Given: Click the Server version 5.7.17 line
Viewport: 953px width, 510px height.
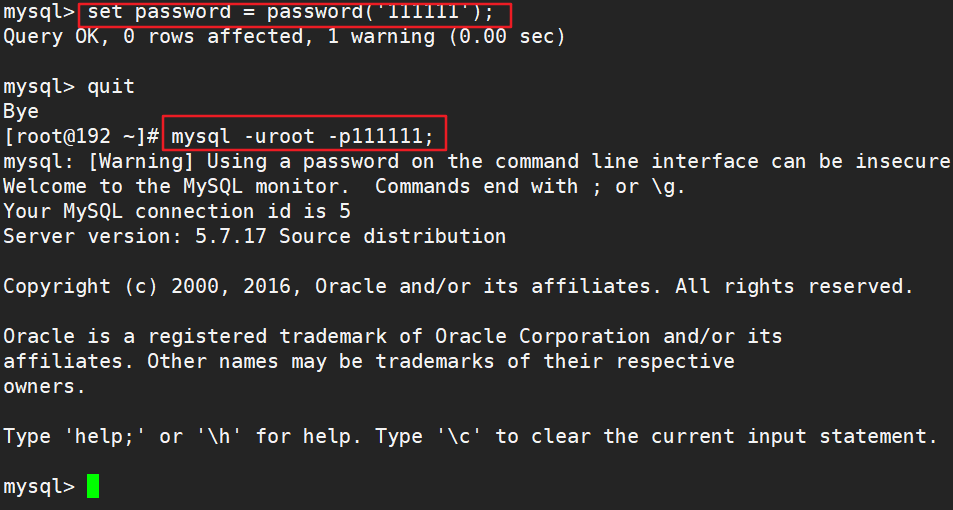Looking at the screenshot, I should click(254, 236).
